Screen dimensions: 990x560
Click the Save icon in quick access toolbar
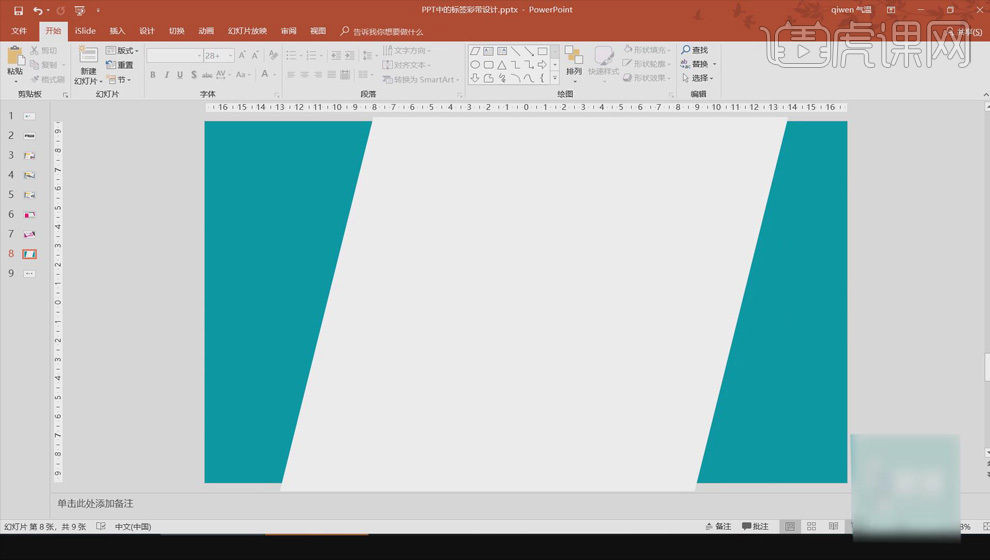[x=18, y=10]
